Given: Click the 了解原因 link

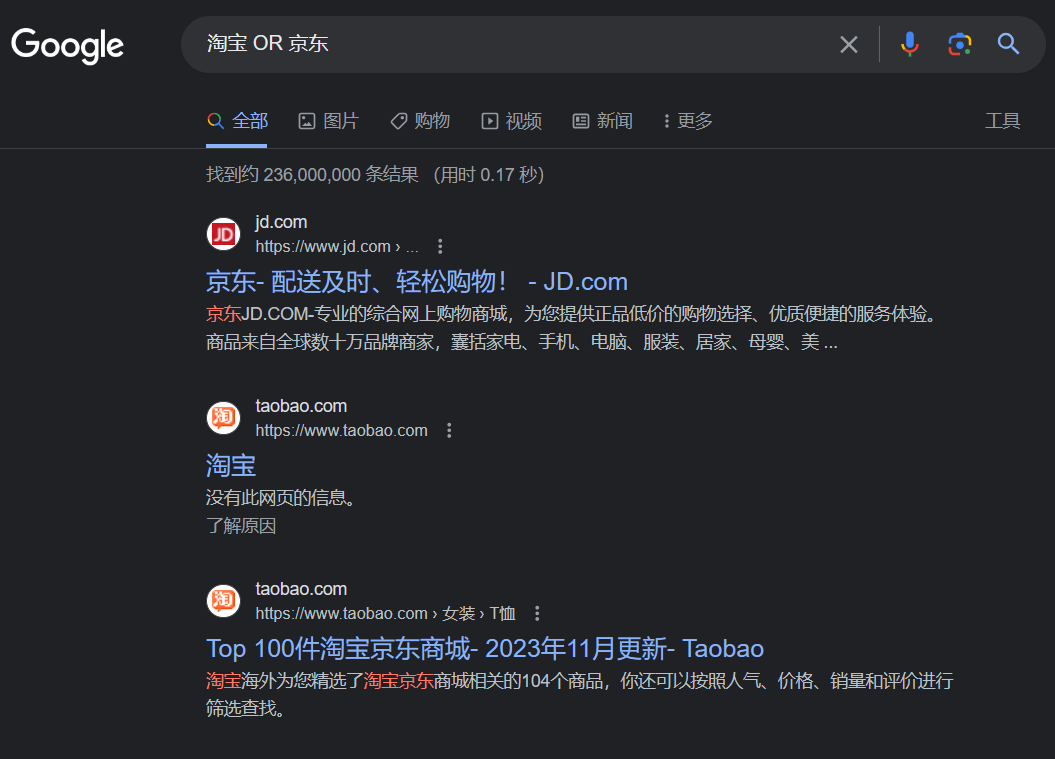Looking at the screenshot, I should pos(241,526).
